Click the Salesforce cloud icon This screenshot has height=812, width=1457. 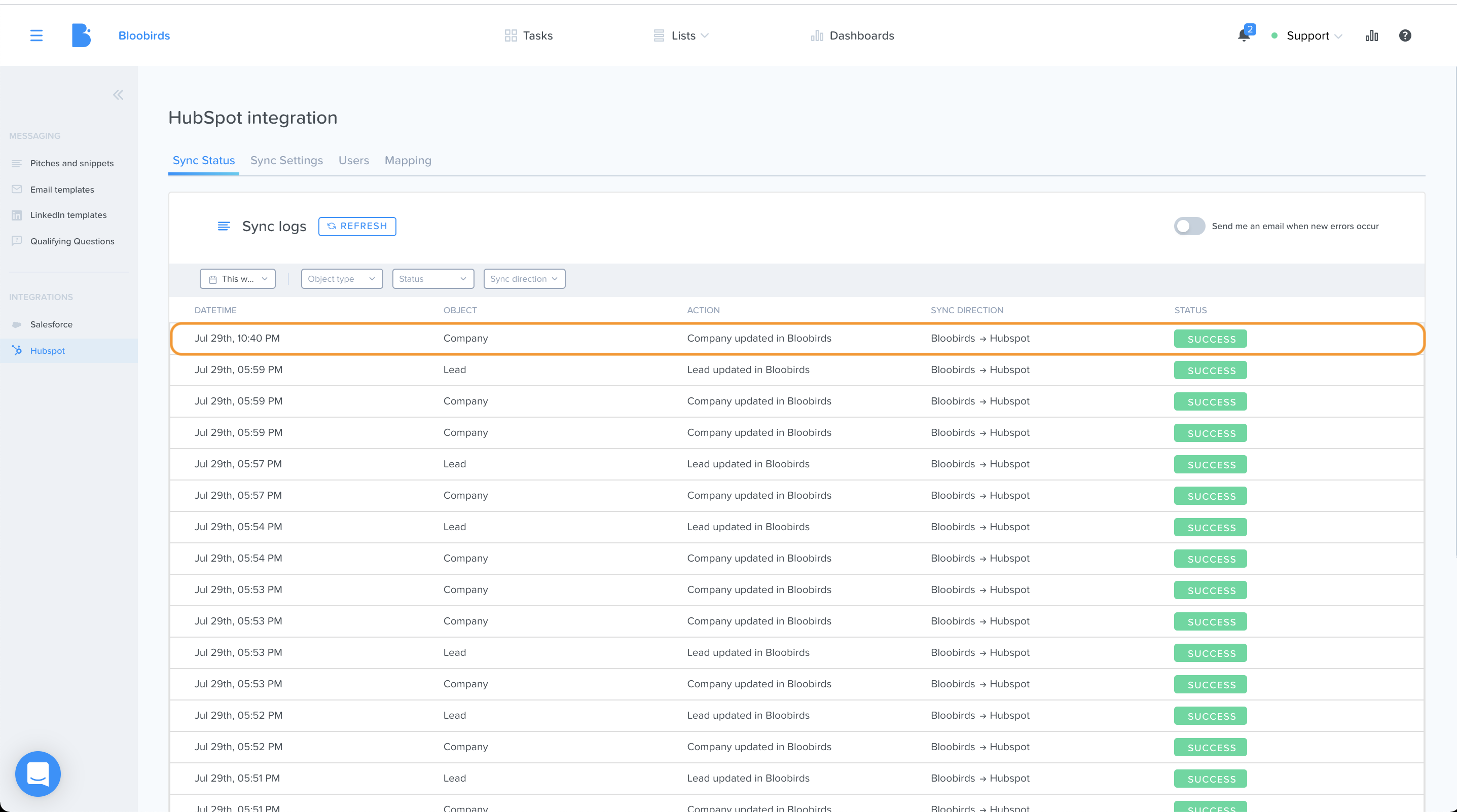[x=17, y=324]
